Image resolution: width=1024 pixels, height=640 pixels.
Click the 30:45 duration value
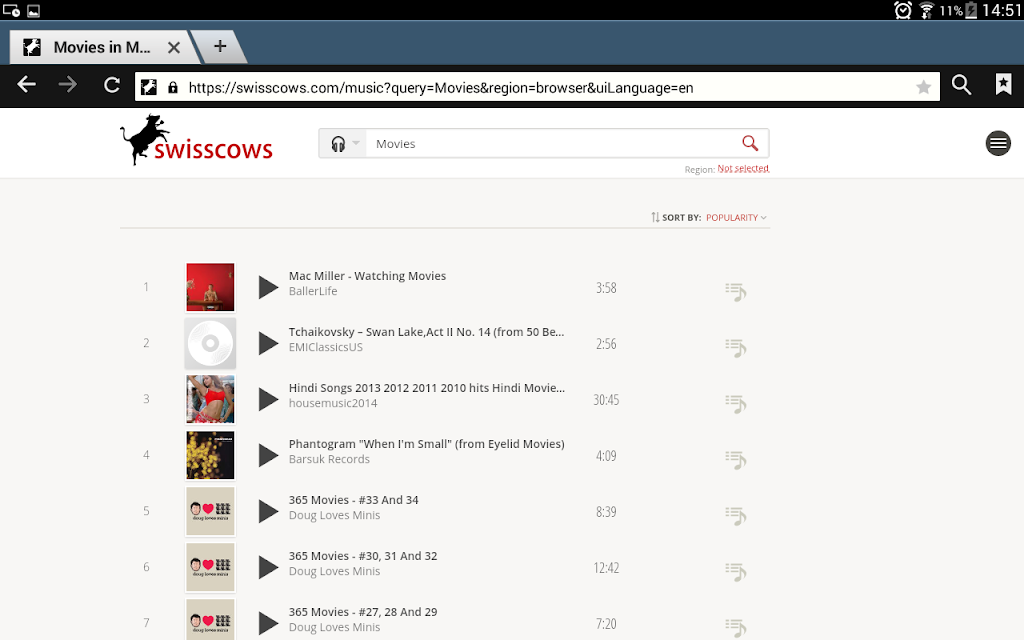pos(605,400)
